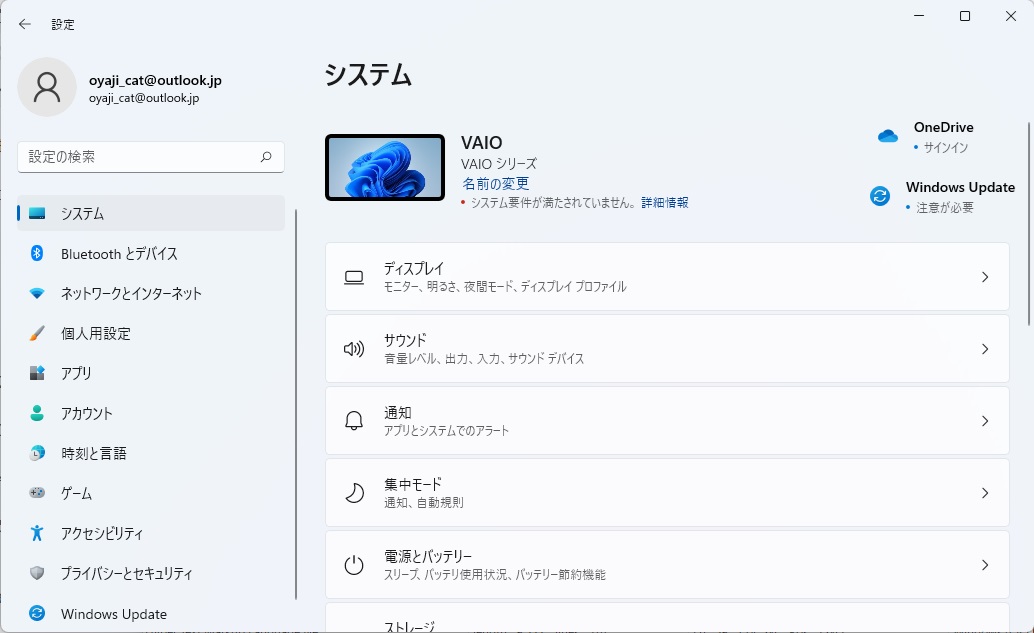Open アクセシビリティ settings
This screenshot has width=1034, height=633.
pyautogui.click(x=151, y=533)
